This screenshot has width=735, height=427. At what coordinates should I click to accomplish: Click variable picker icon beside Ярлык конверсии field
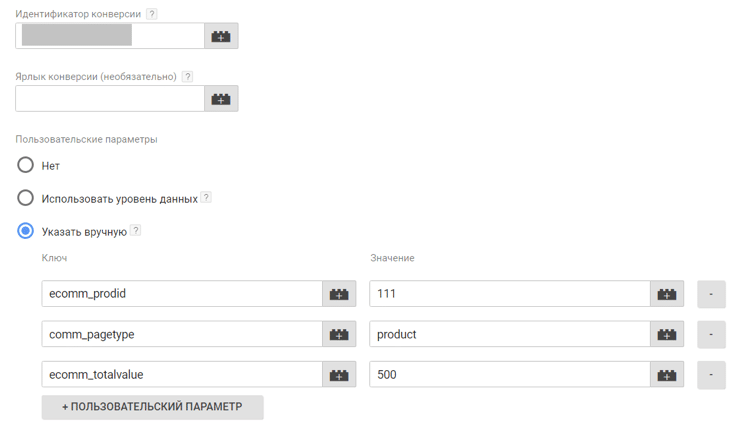pos(221,98)
